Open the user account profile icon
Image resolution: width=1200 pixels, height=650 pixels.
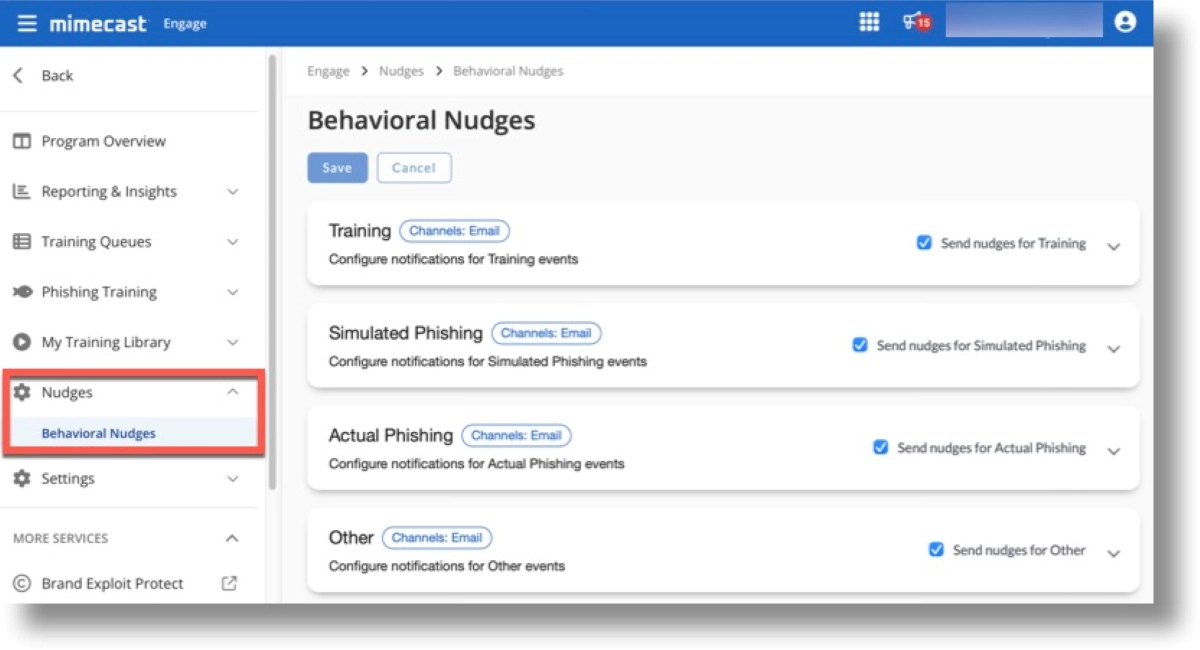[1125, 22]
